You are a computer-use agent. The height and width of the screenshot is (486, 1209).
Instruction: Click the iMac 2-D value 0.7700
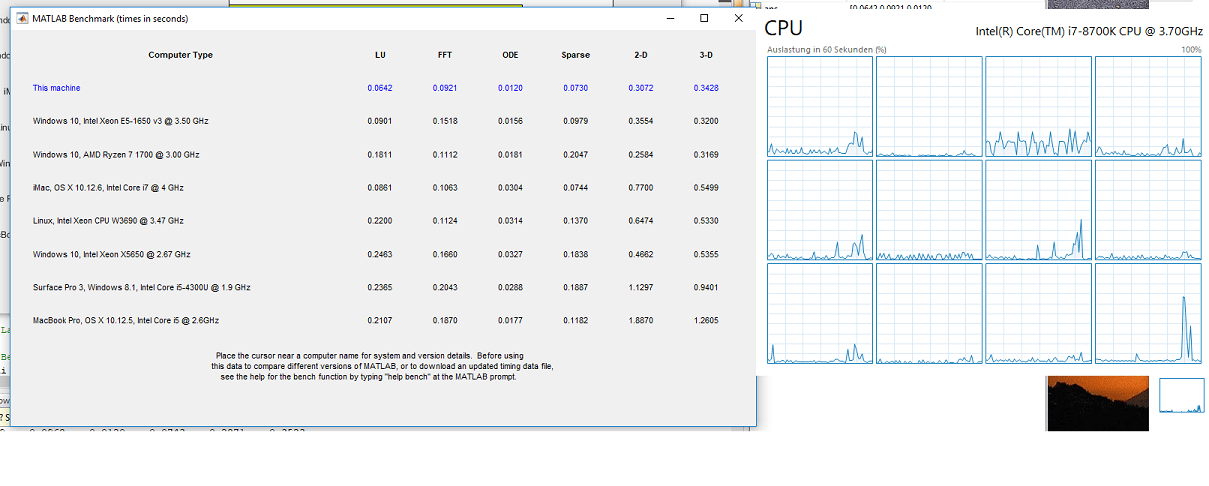pos(641,188)
